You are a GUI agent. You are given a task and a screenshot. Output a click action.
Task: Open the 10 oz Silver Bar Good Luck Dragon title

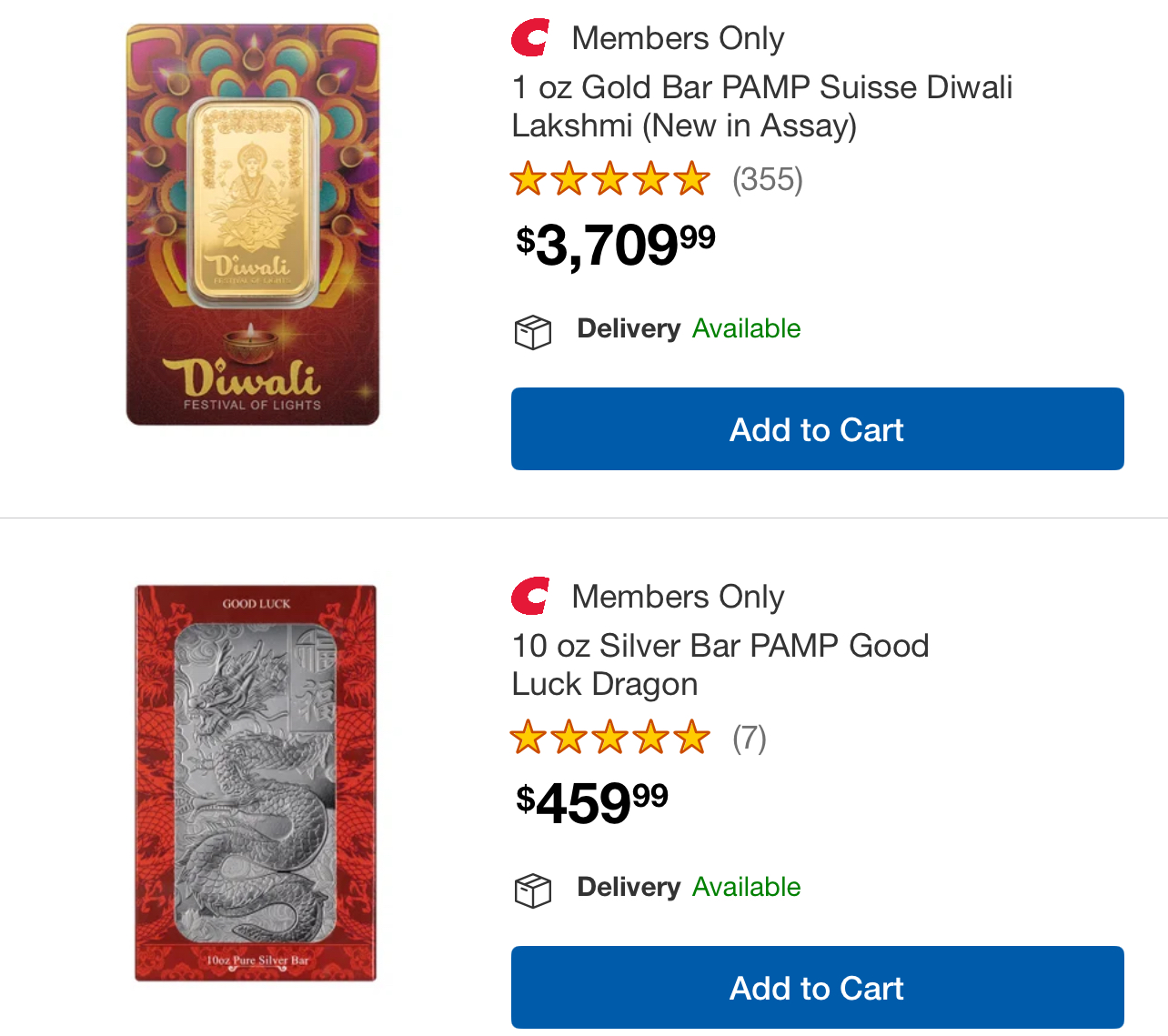tap(720, 665)
